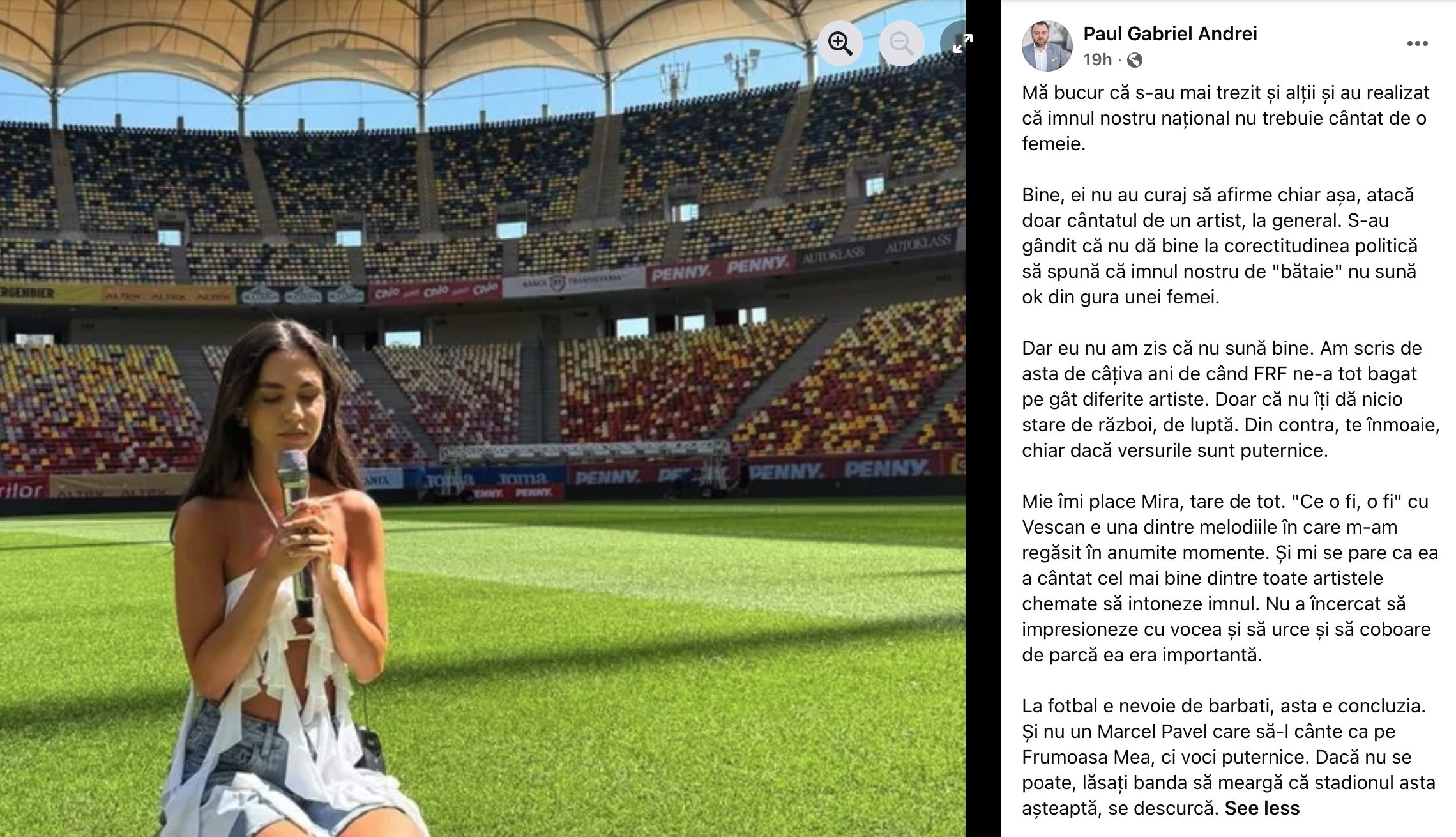Select the paragraph starting 'Bine, ei nu au curaj'

[x=1220, y=246]
